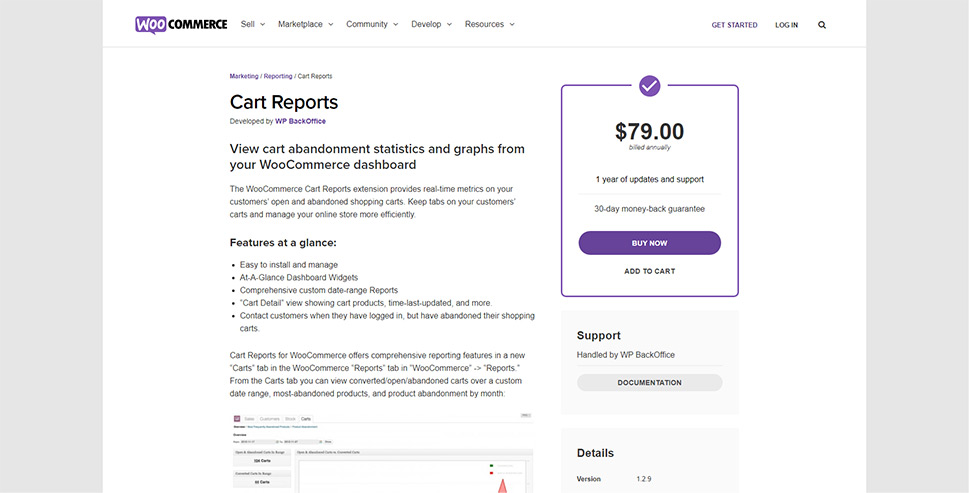Click 'Comprehensive custom date-range Reports' bullet

[319, 290]
